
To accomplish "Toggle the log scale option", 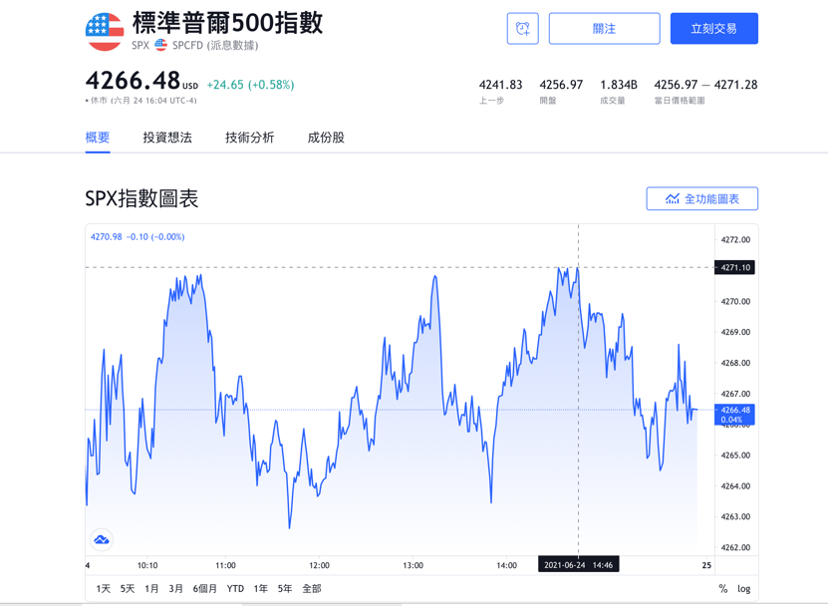I will (745, 590).
